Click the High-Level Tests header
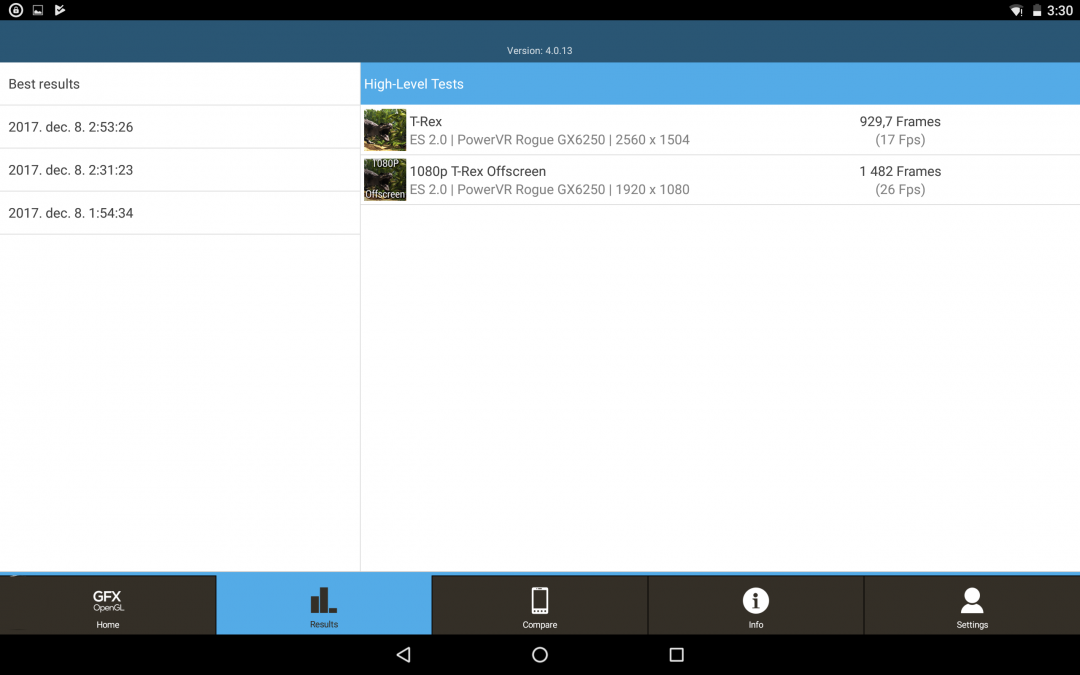 click(x=720, y=84)
